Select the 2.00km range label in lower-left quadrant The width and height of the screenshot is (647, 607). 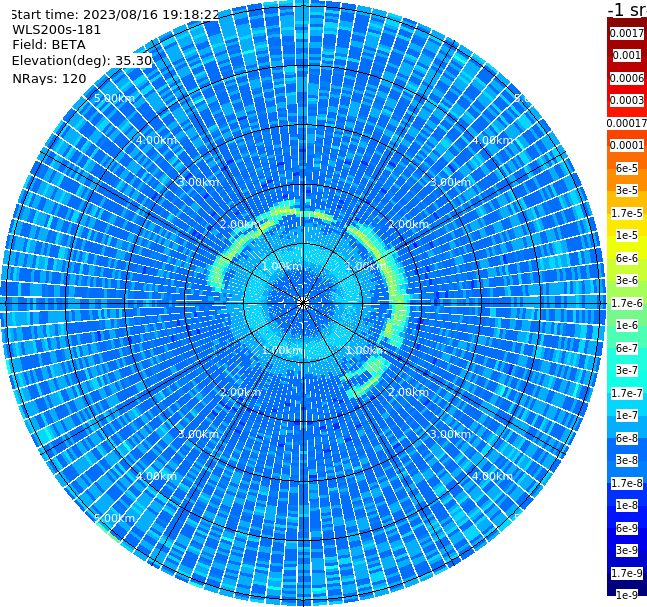coord(240,392)
